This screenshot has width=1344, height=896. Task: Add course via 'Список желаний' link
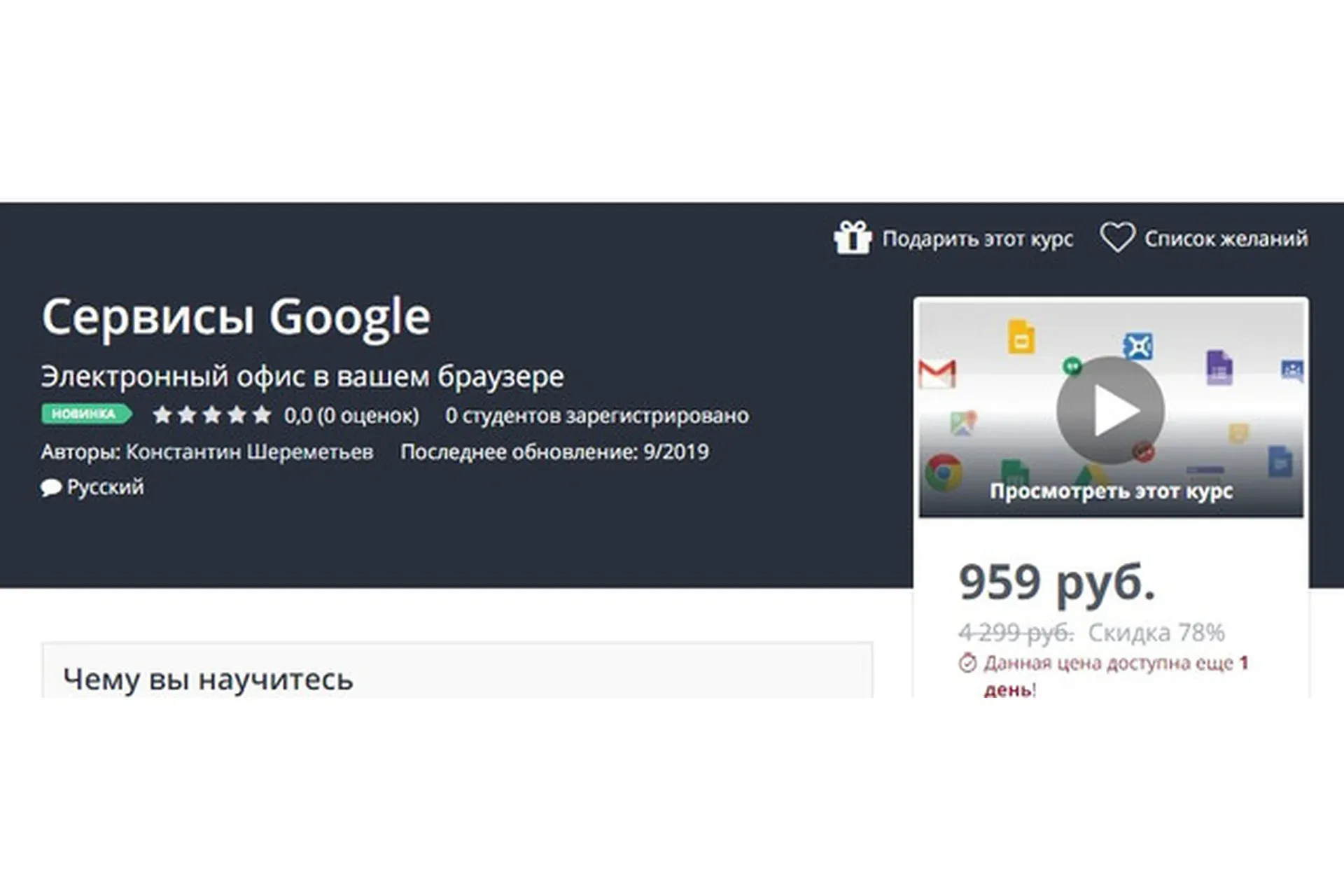[x=1226, y=239]
